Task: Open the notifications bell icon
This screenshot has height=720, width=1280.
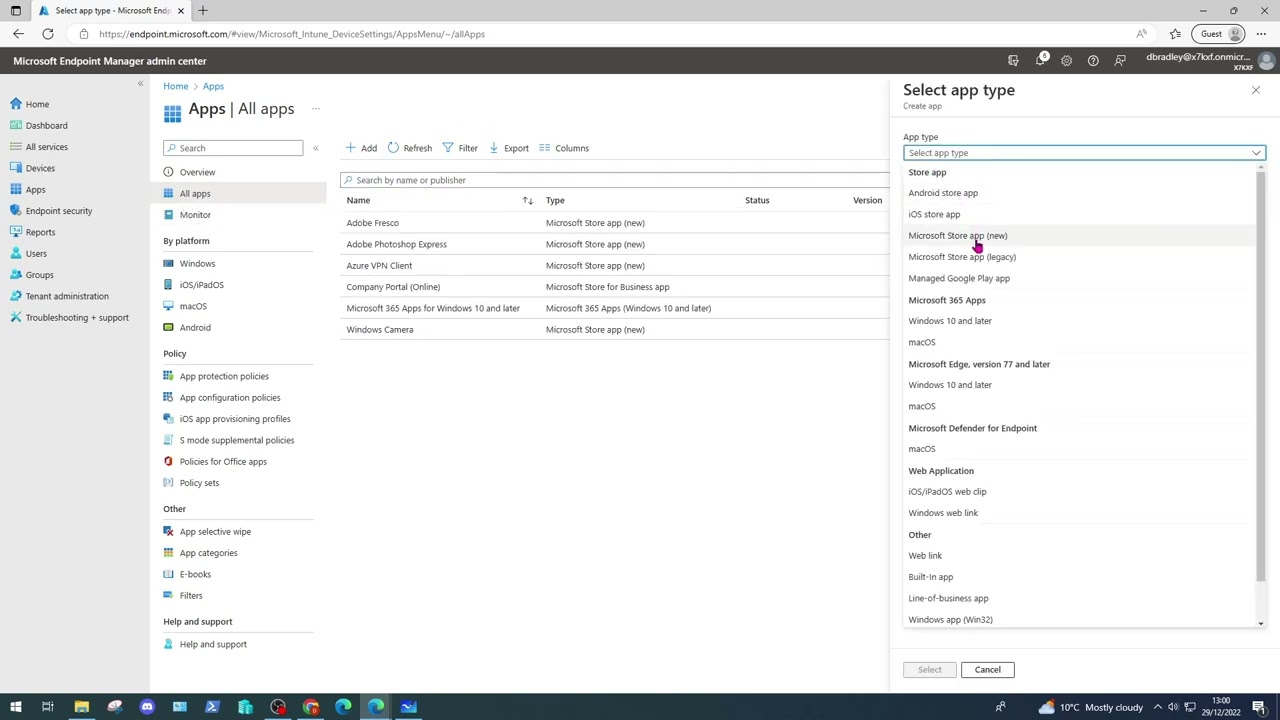Action: (1040, 60)
